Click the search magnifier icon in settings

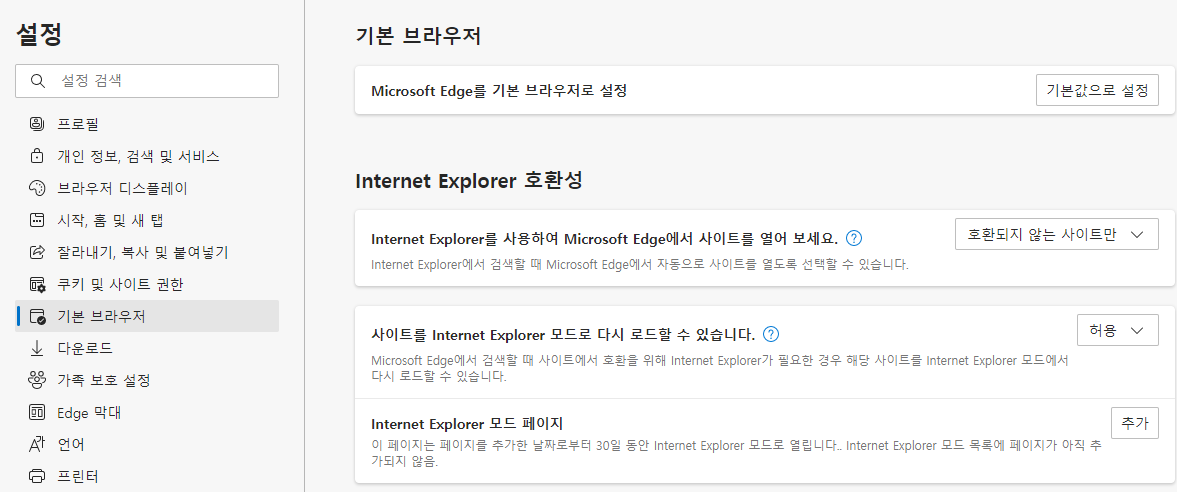[x=38, y=81]
